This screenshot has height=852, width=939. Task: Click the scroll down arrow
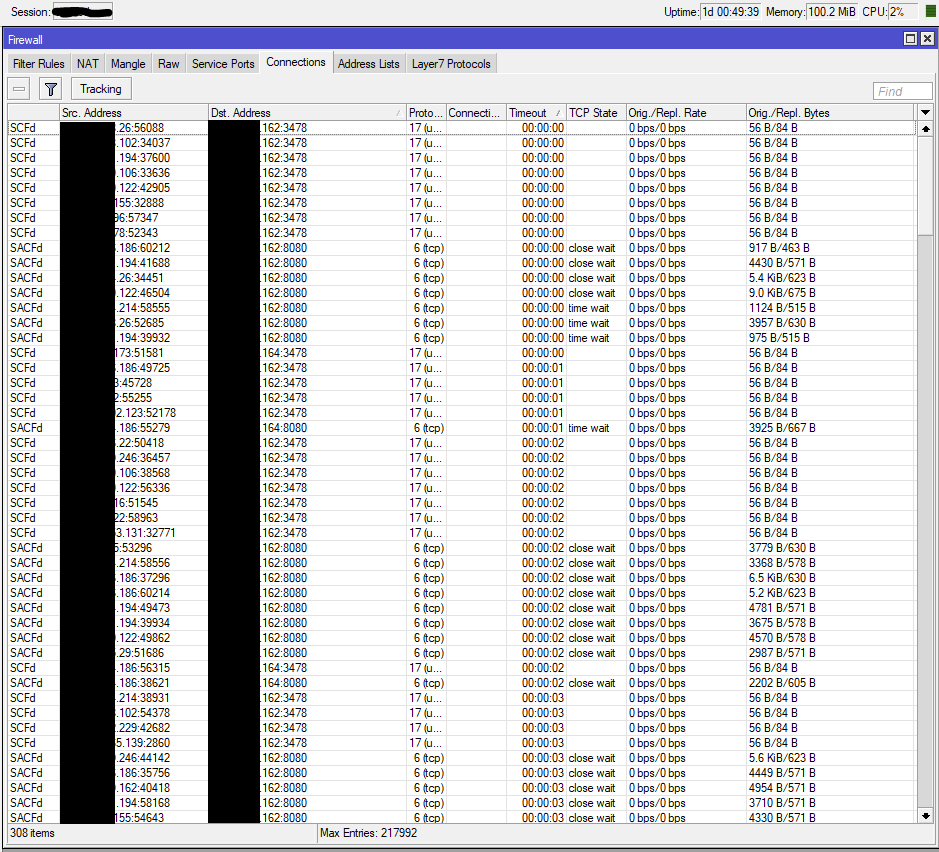click(925, 815)
